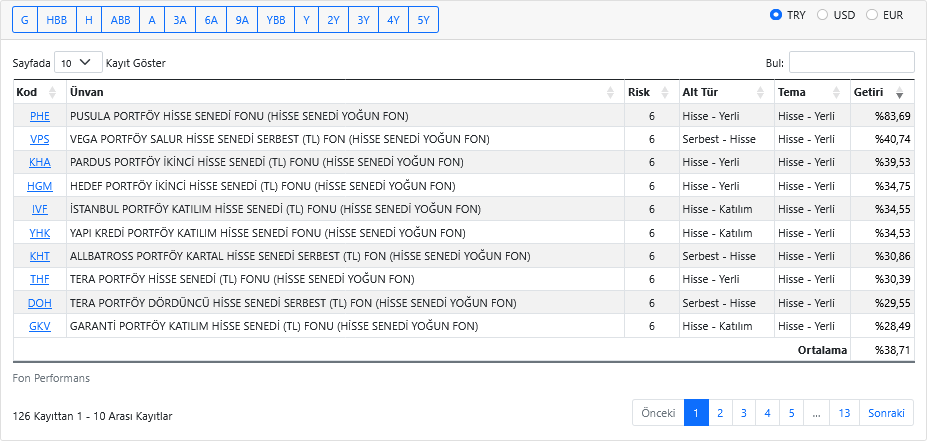Open the YHK fund link
The height and width of the screenshot is (441, 927).
pyautogui.click(x=40, y=233)
